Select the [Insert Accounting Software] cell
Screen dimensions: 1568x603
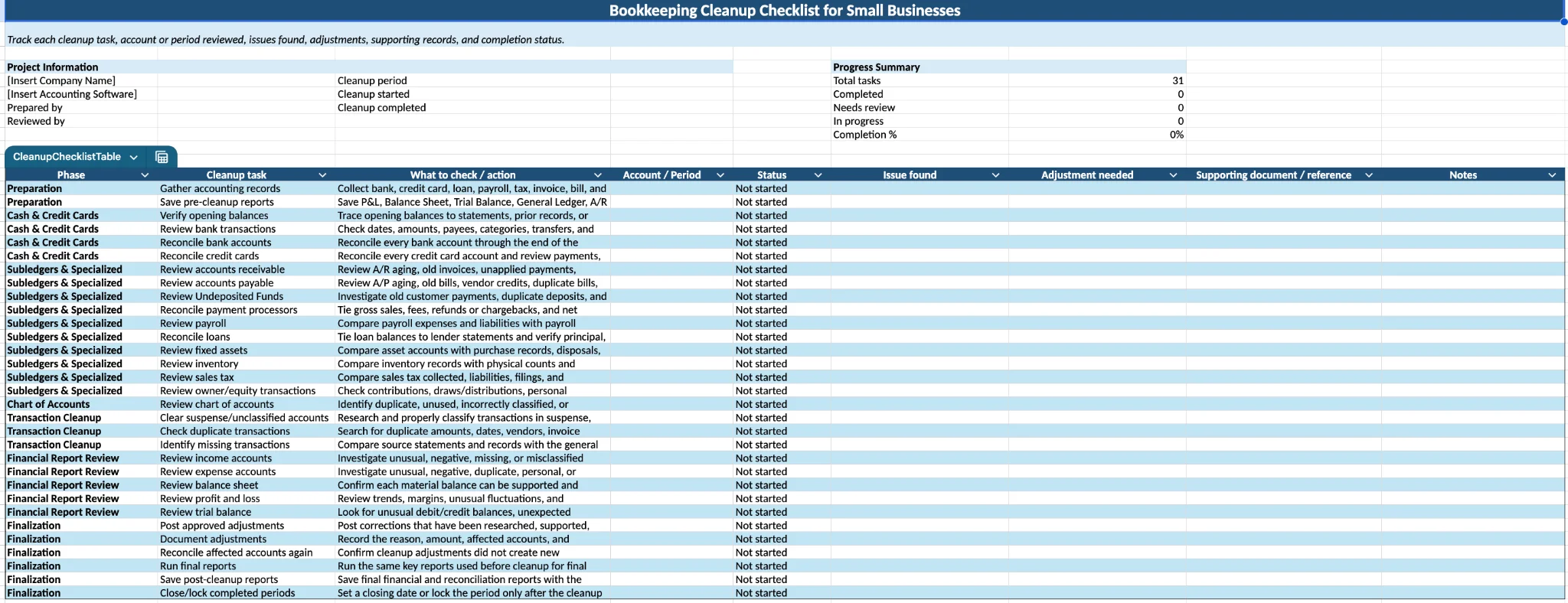(81, 94)
